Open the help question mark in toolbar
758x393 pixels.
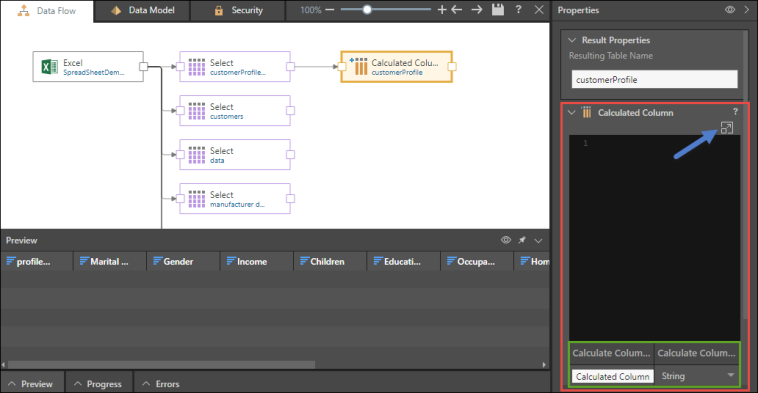(518, 9)
